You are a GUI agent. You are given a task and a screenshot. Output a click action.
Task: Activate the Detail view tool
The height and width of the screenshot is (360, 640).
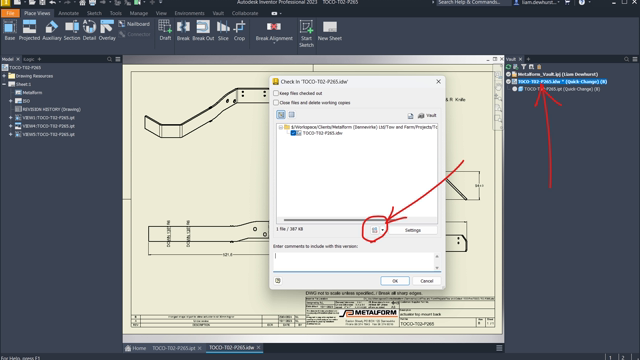pyautogui.click(x=89, y=30)
